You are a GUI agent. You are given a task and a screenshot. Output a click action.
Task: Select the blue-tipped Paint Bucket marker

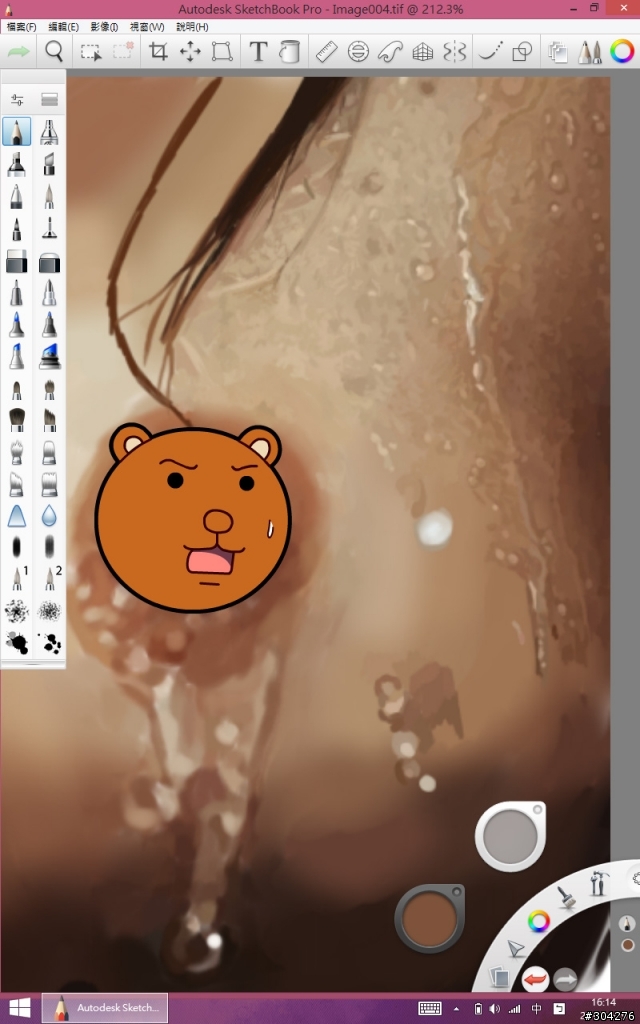49,356
